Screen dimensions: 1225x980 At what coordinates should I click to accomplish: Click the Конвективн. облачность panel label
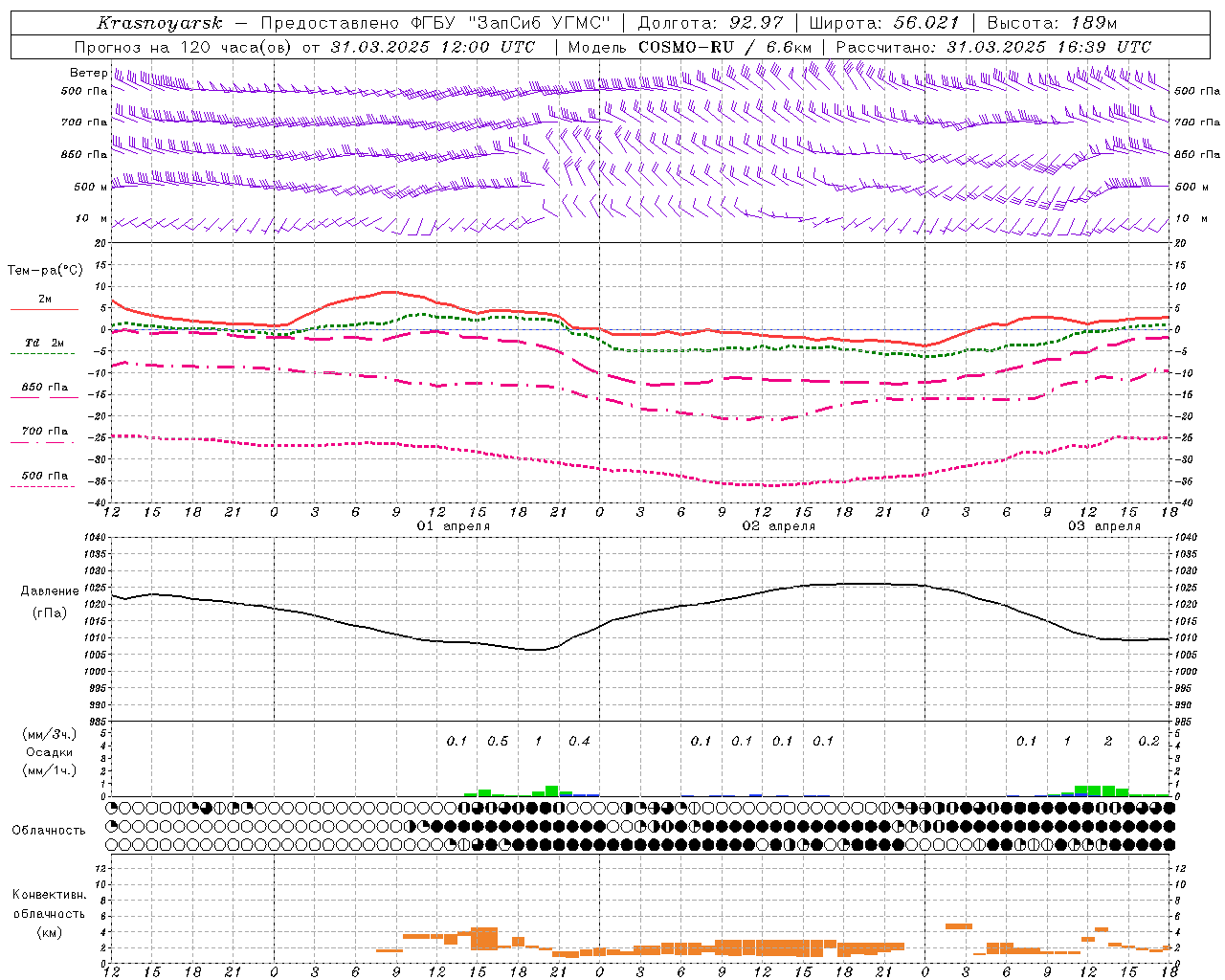point(49,904)
